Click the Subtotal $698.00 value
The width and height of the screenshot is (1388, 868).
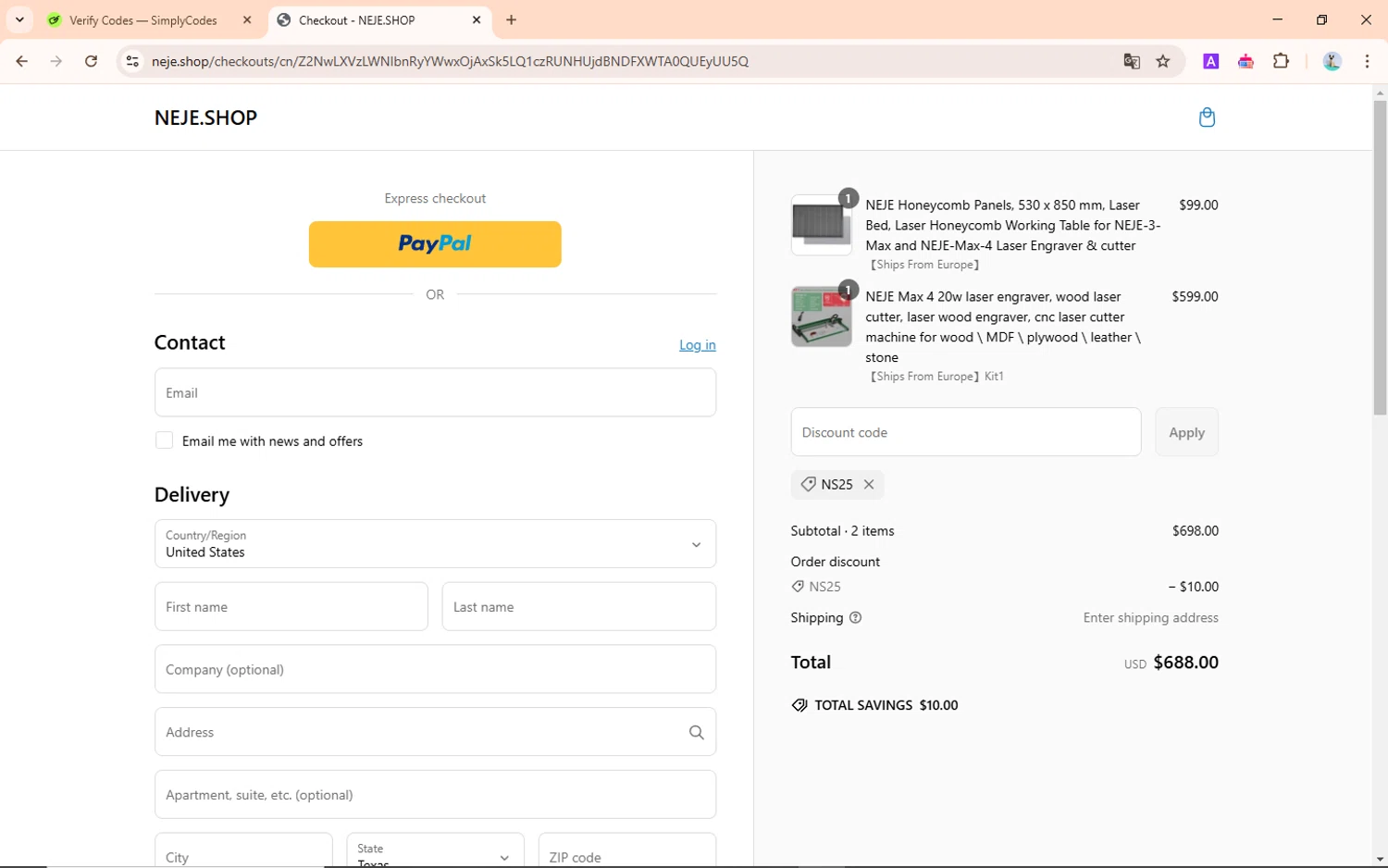tap(1196, 531)
